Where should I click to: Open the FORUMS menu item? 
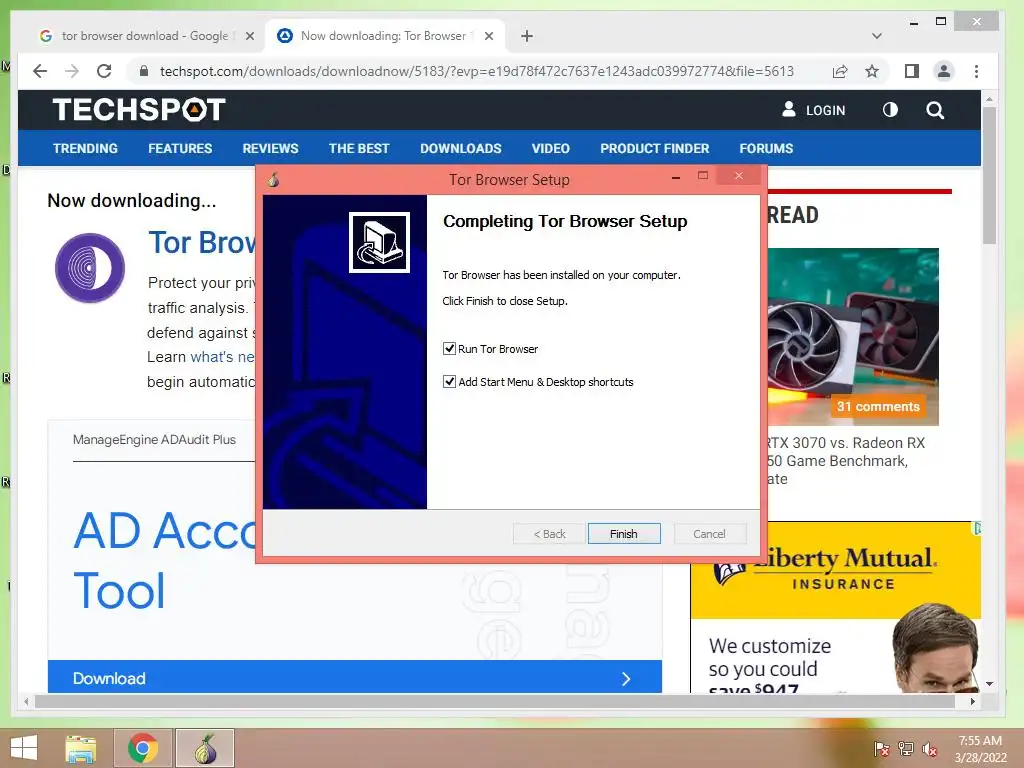point(766,148)
